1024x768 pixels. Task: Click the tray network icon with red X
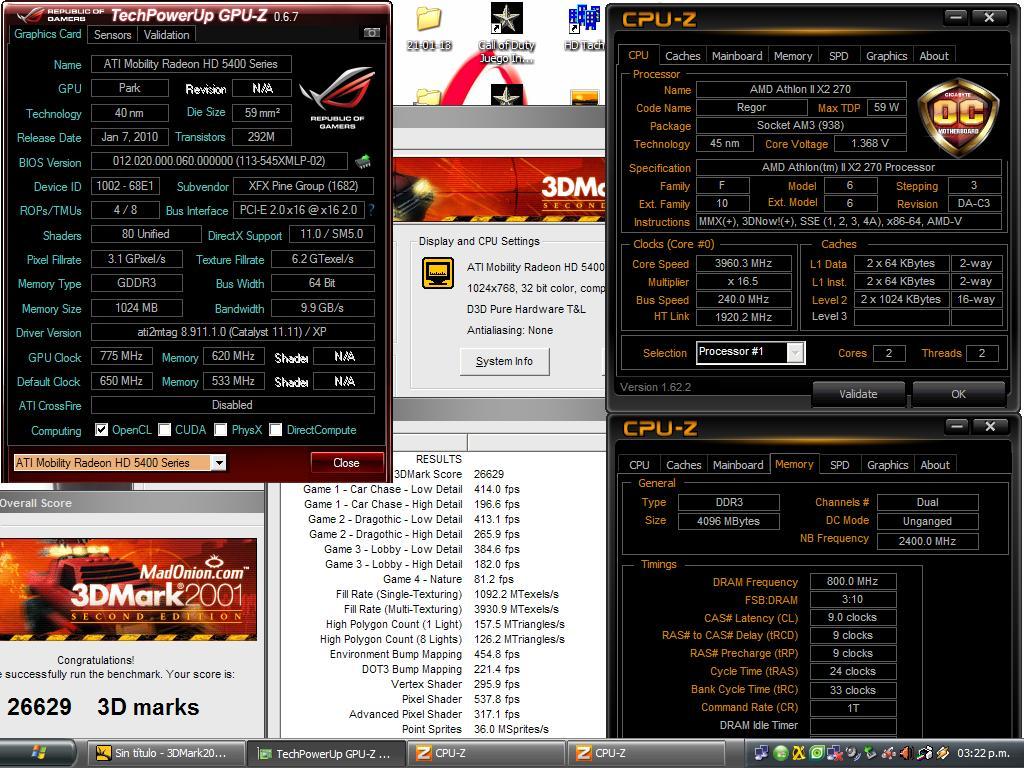click(x=834, y=754)
